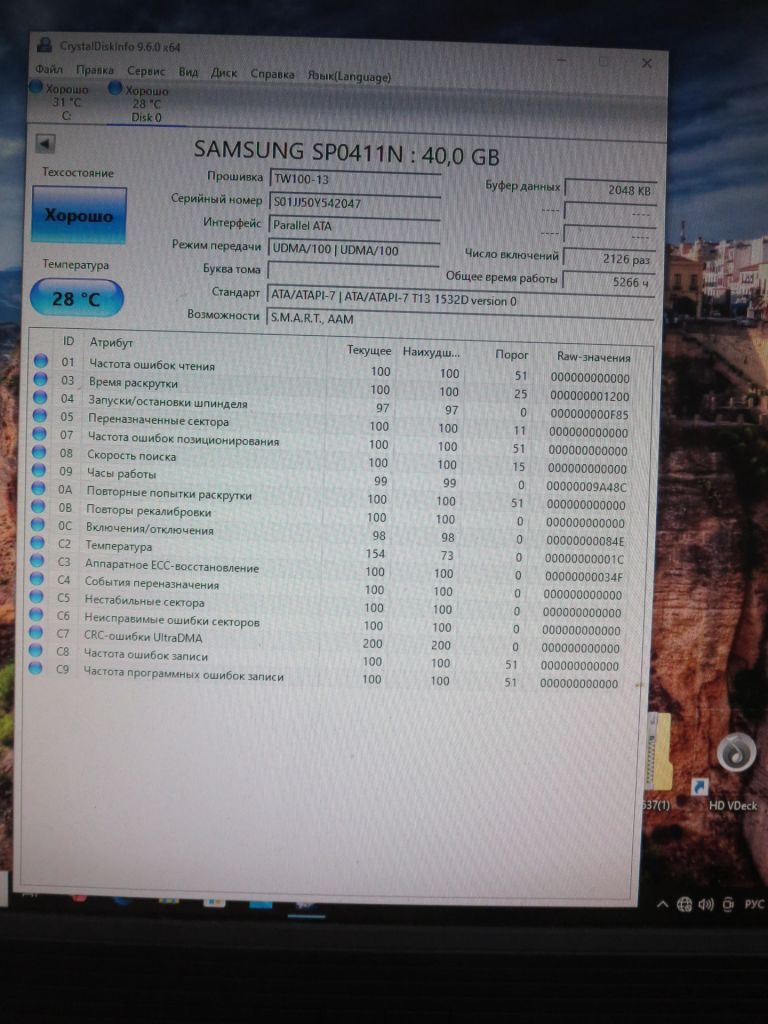
Task: Click the previous disk arrow button
Action: pyautogui.click(x=45, y=143)
